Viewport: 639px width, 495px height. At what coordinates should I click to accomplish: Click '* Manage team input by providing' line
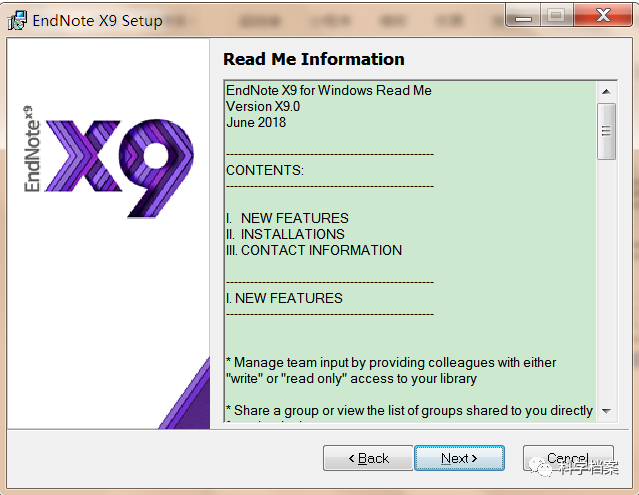point(391,362)
